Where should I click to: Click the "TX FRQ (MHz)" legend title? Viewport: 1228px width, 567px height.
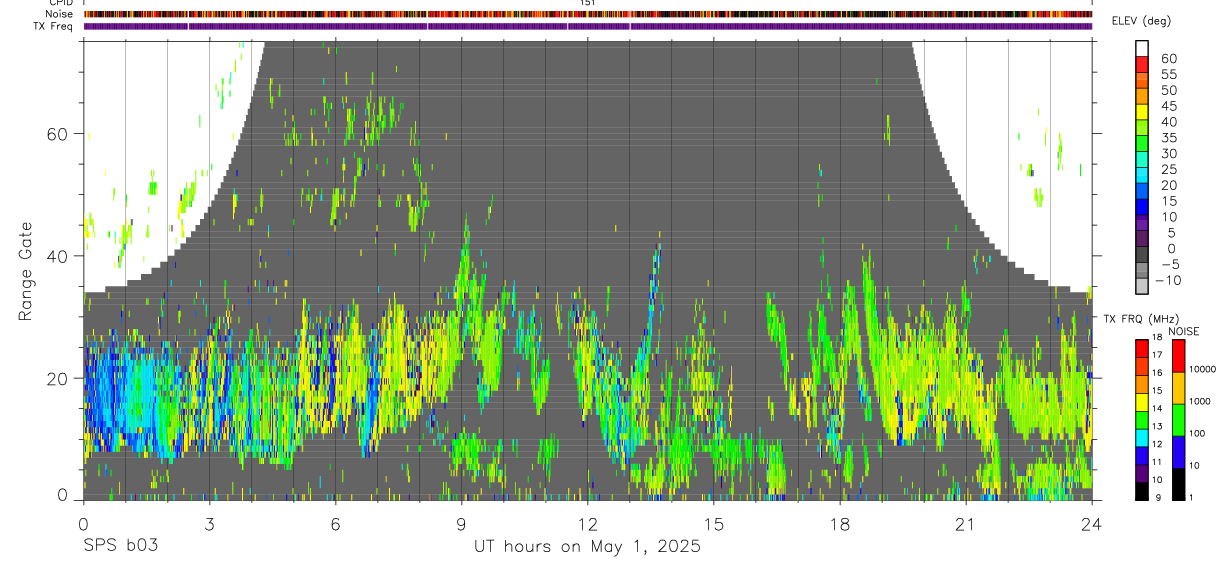pos(1139,319)
